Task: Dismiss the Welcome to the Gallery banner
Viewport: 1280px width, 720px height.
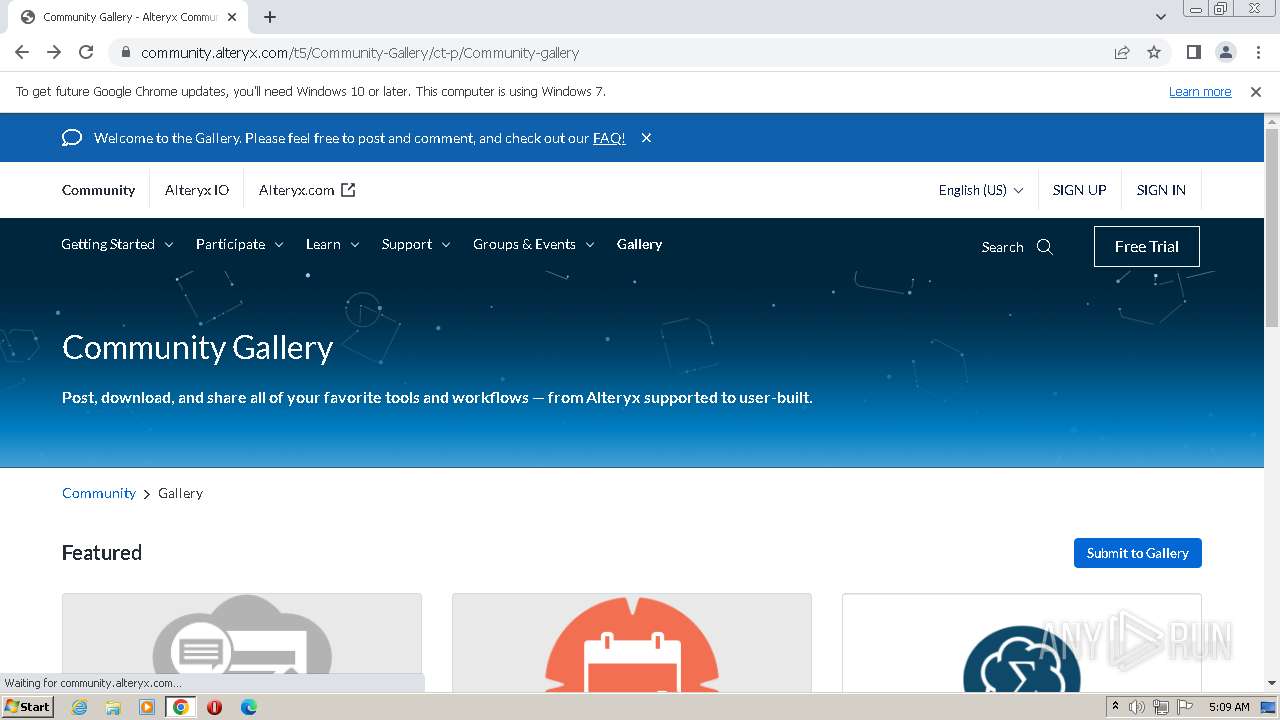Action: tap(646, 138)
